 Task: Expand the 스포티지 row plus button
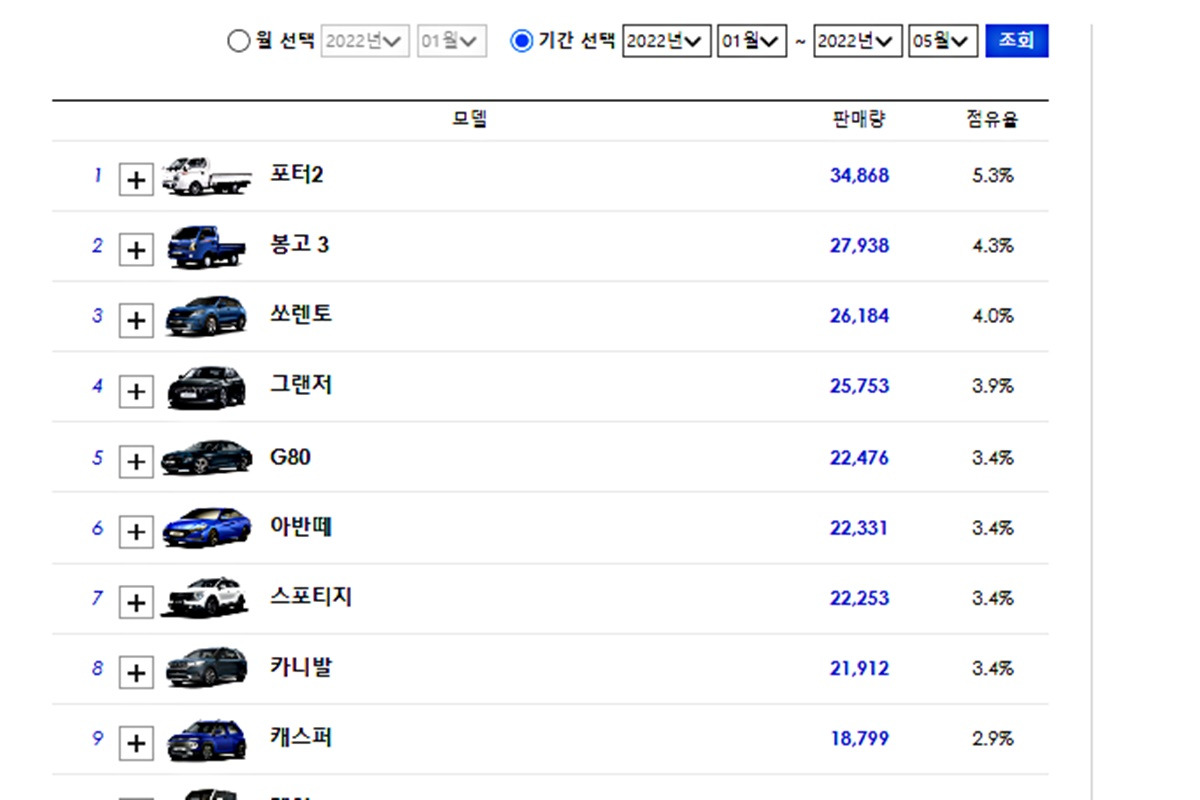click(136, 603)
